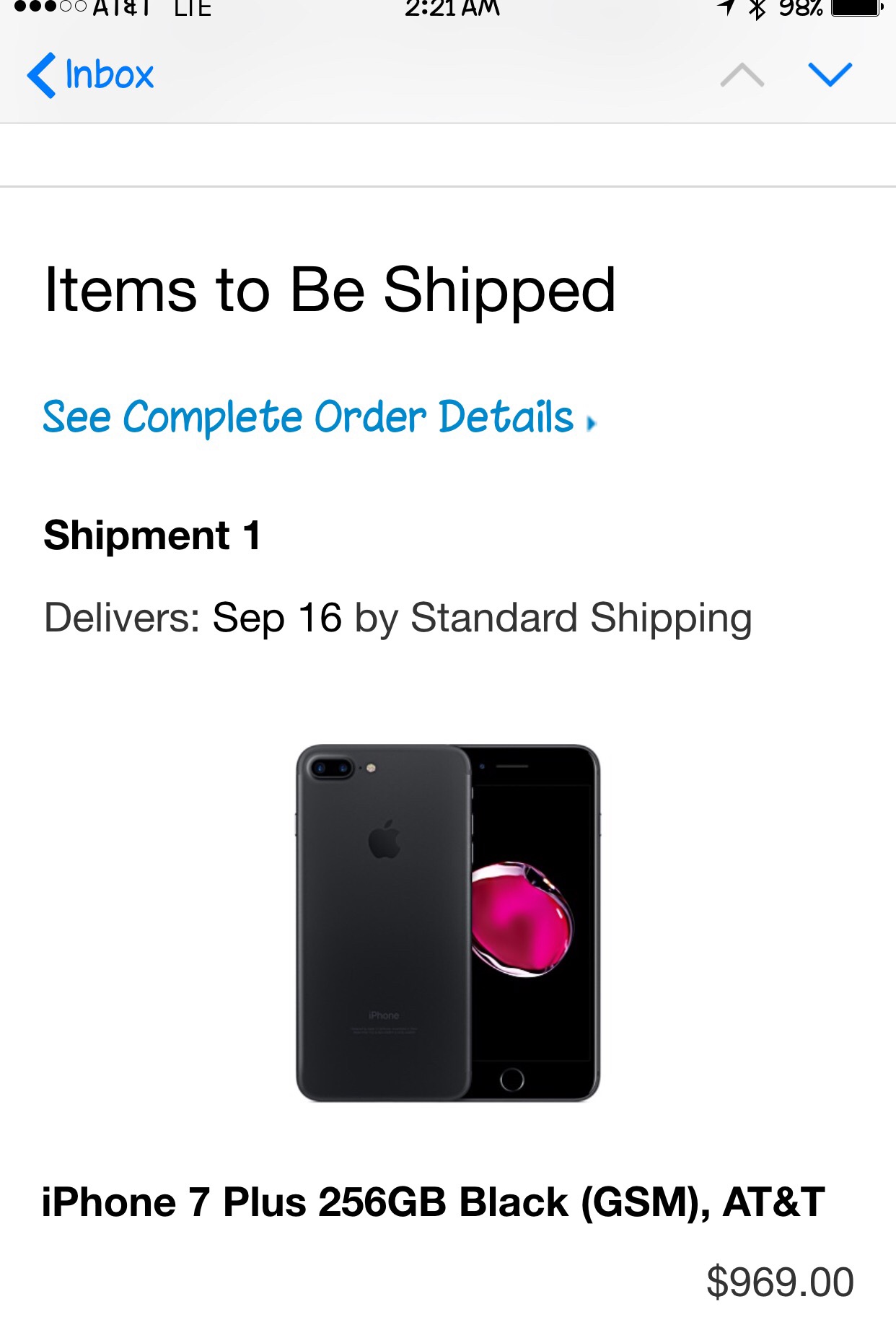Tap the Sep 16 delivery date

(277, 618)
